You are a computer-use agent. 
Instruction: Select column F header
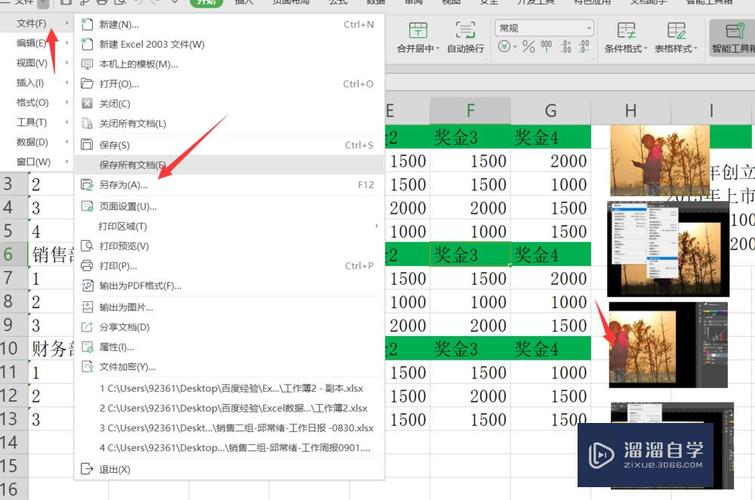pos(470,111)
